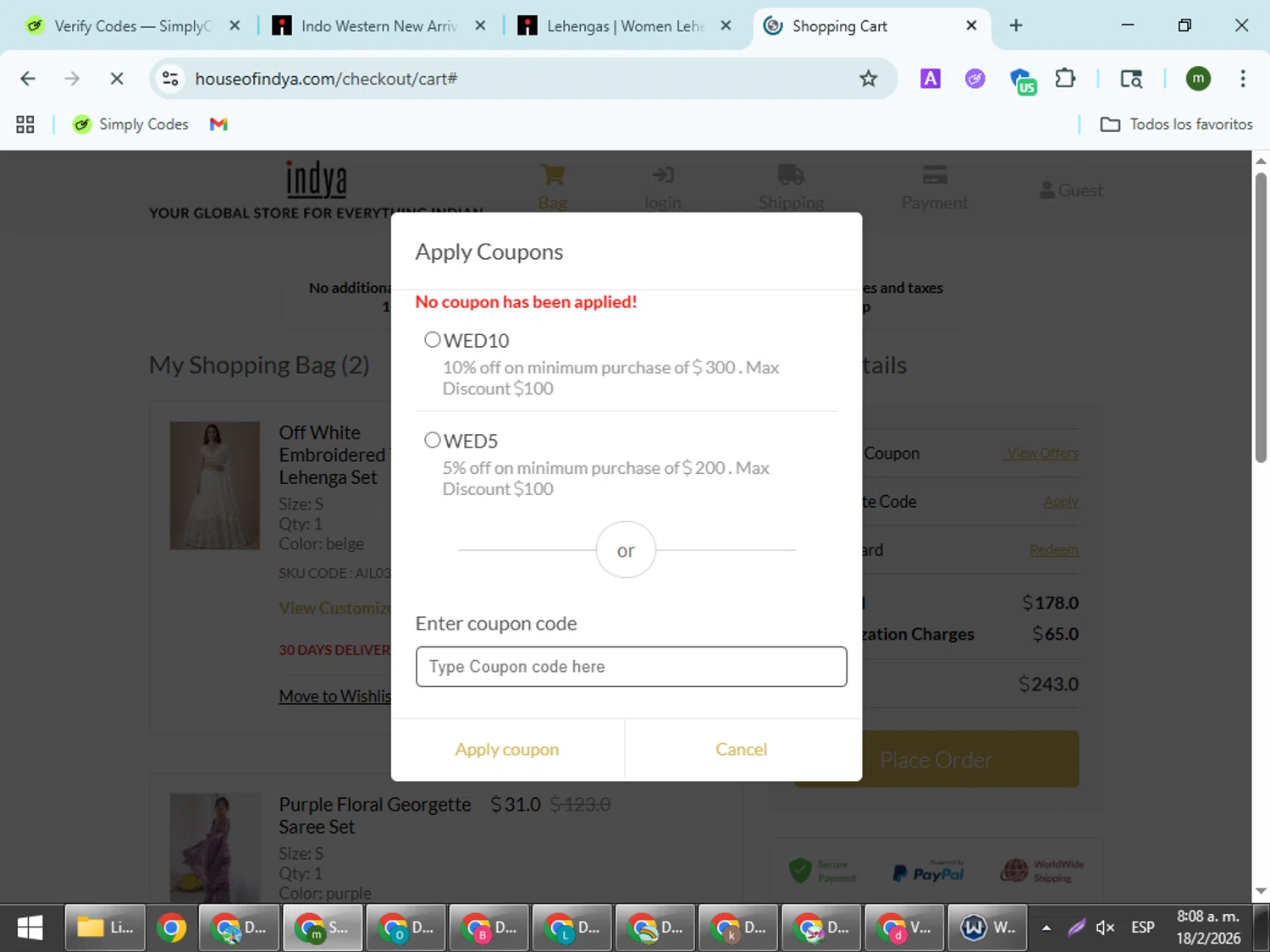
Task: Click the Apply coupon button
Action: [x=507, y=750]
